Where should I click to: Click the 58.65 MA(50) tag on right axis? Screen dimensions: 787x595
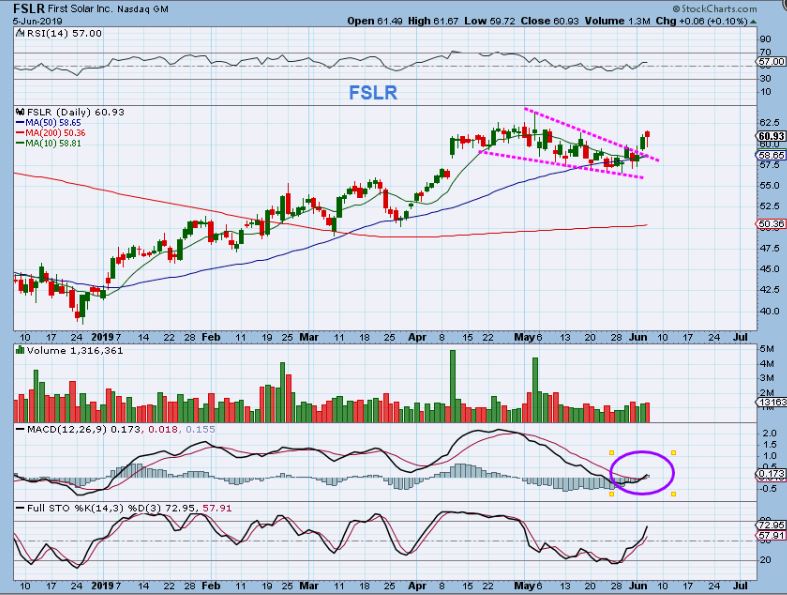point(771,155)
